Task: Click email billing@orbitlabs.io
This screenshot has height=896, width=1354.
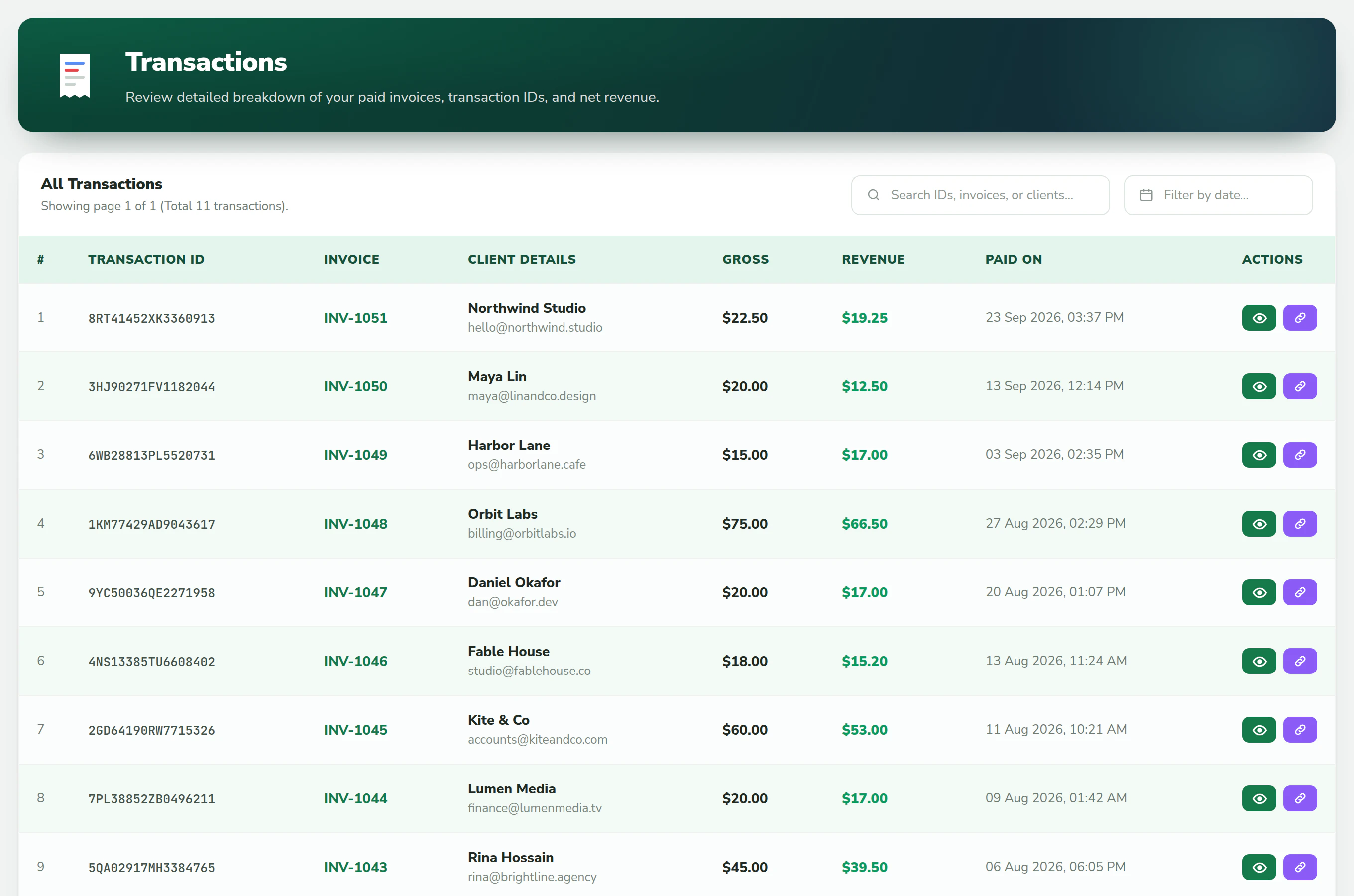Action: [522, 533]
